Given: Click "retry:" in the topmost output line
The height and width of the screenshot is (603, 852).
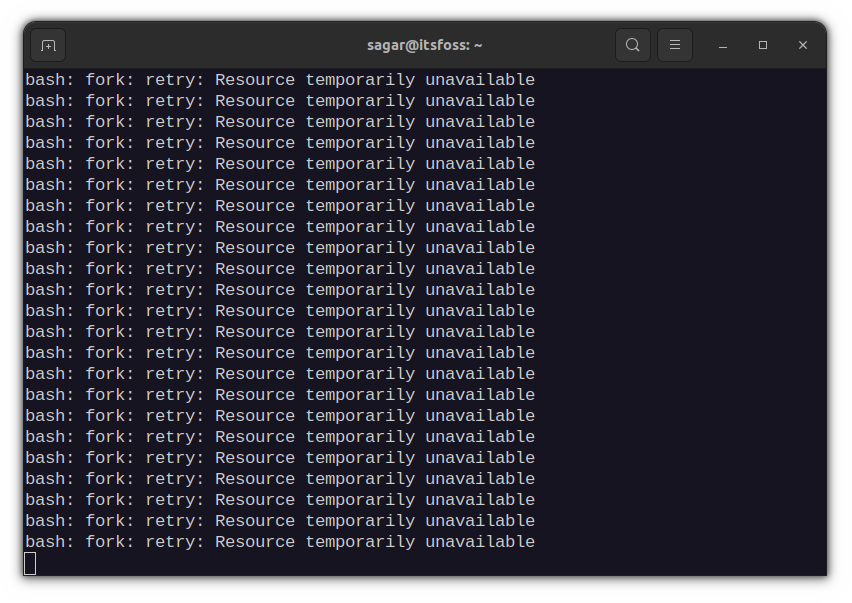Looking at the screenshot, I should pos(174,80).
